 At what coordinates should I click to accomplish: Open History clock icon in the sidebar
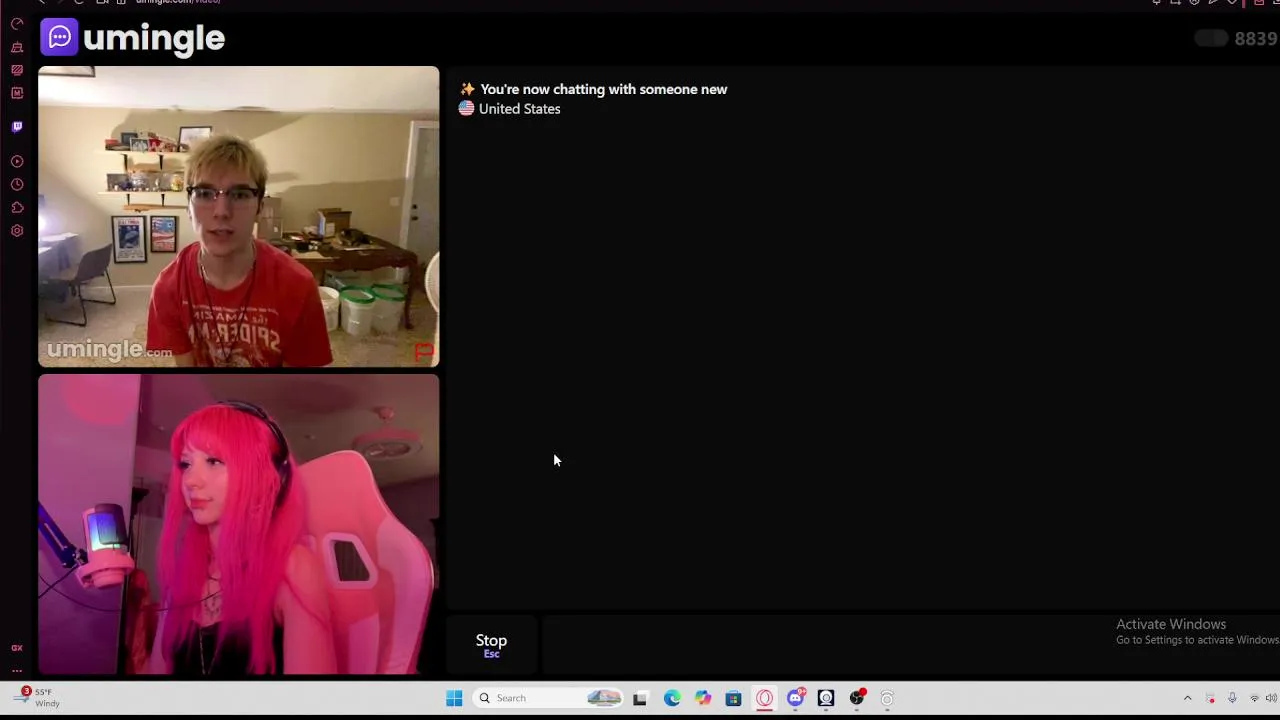pyautogui.click(x=17, y=185)
